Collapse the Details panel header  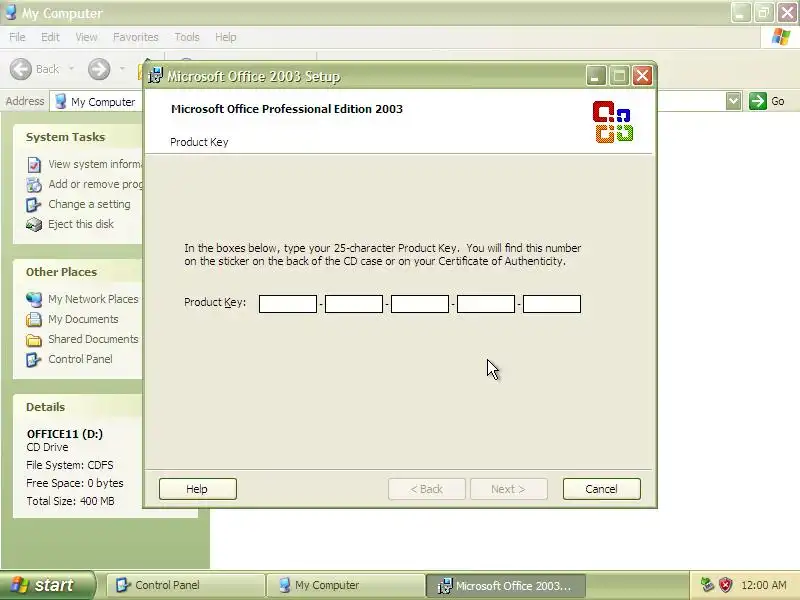pyautogui.click(x=78, y=407)
